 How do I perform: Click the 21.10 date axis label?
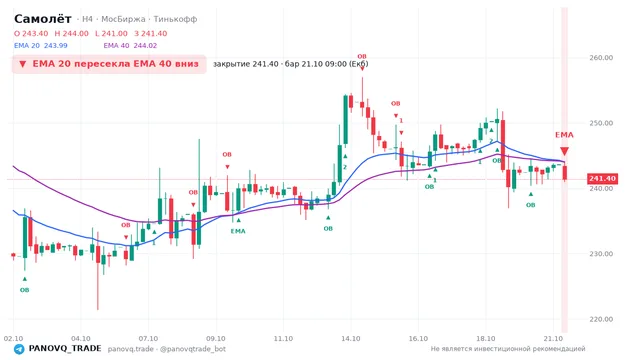(x=553, y=338)
